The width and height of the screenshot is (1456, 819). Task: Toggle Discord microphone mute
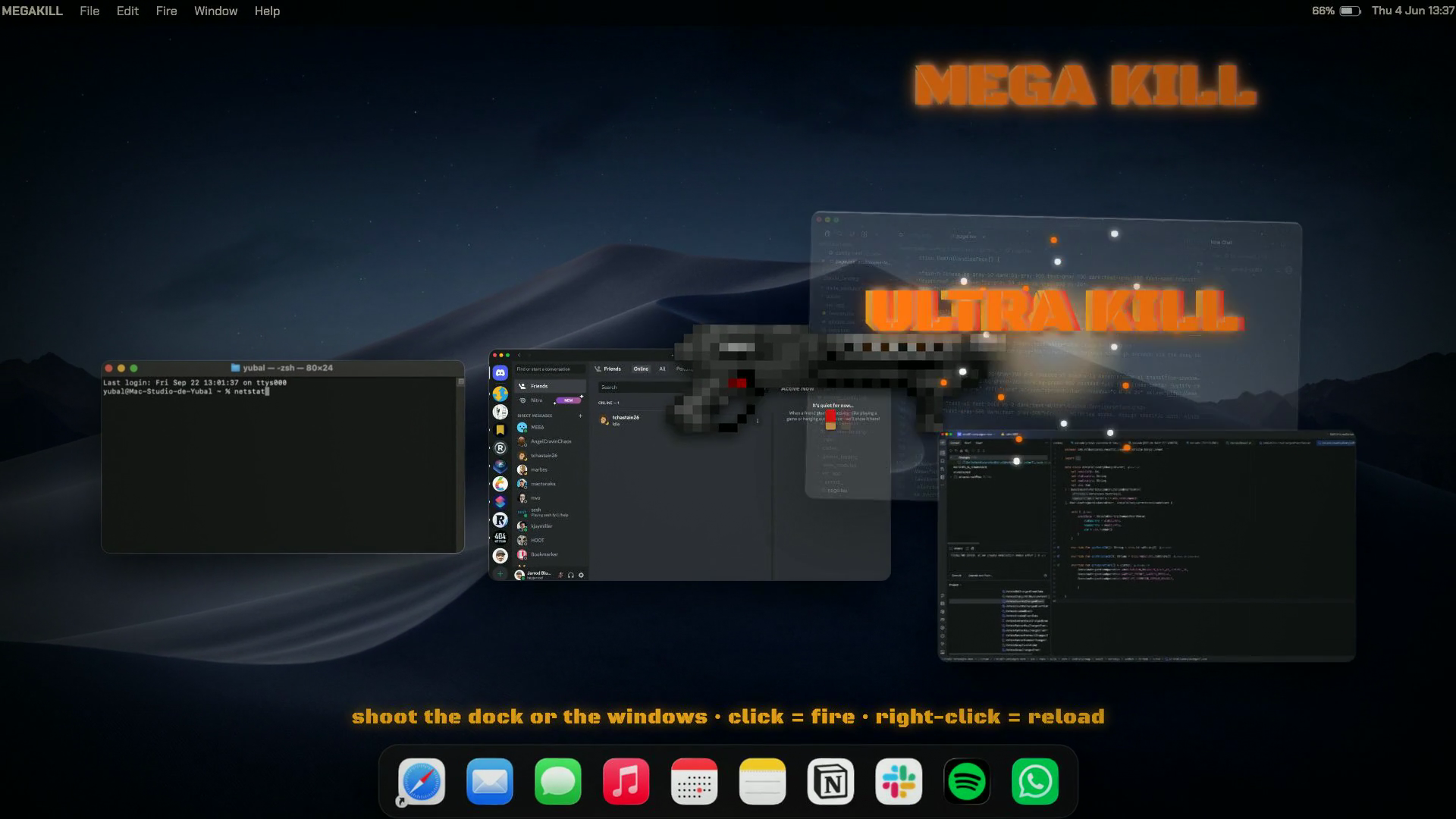561,575
